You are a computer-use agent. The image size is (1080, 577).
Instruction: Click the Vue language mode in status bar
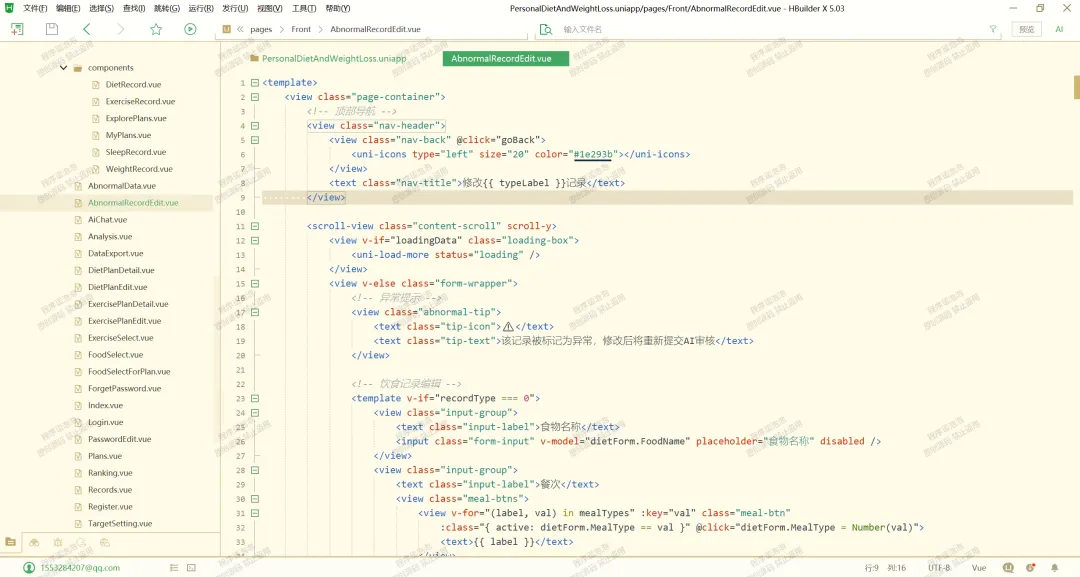979,567
